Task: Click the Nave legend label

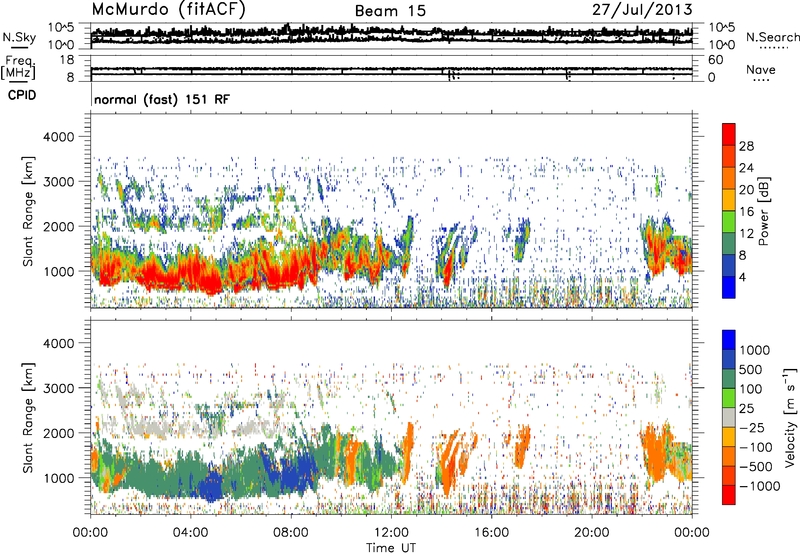Action: [x=761, y=69]
